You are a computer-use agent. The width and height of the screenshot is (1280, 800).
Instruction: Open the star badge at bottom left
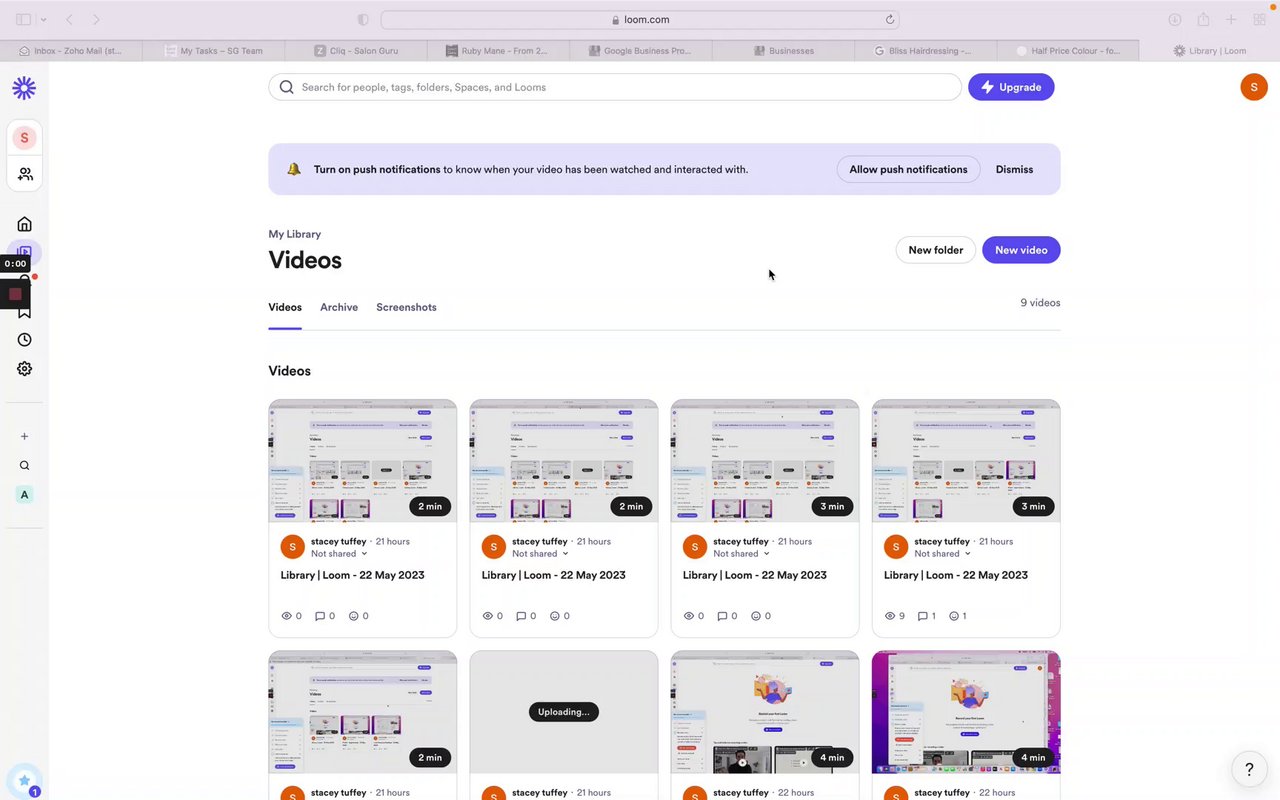24,781
